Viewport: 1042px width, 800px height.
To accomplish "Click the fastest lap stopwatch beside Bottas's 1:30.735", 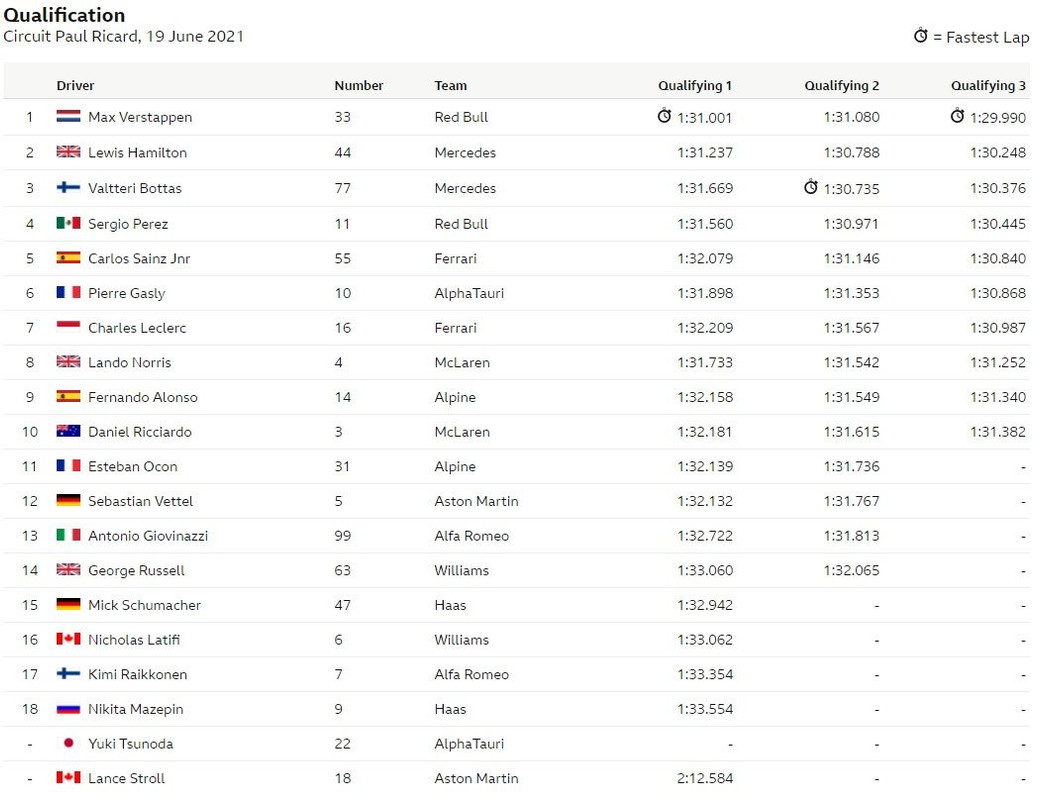I will click(811, 187).
